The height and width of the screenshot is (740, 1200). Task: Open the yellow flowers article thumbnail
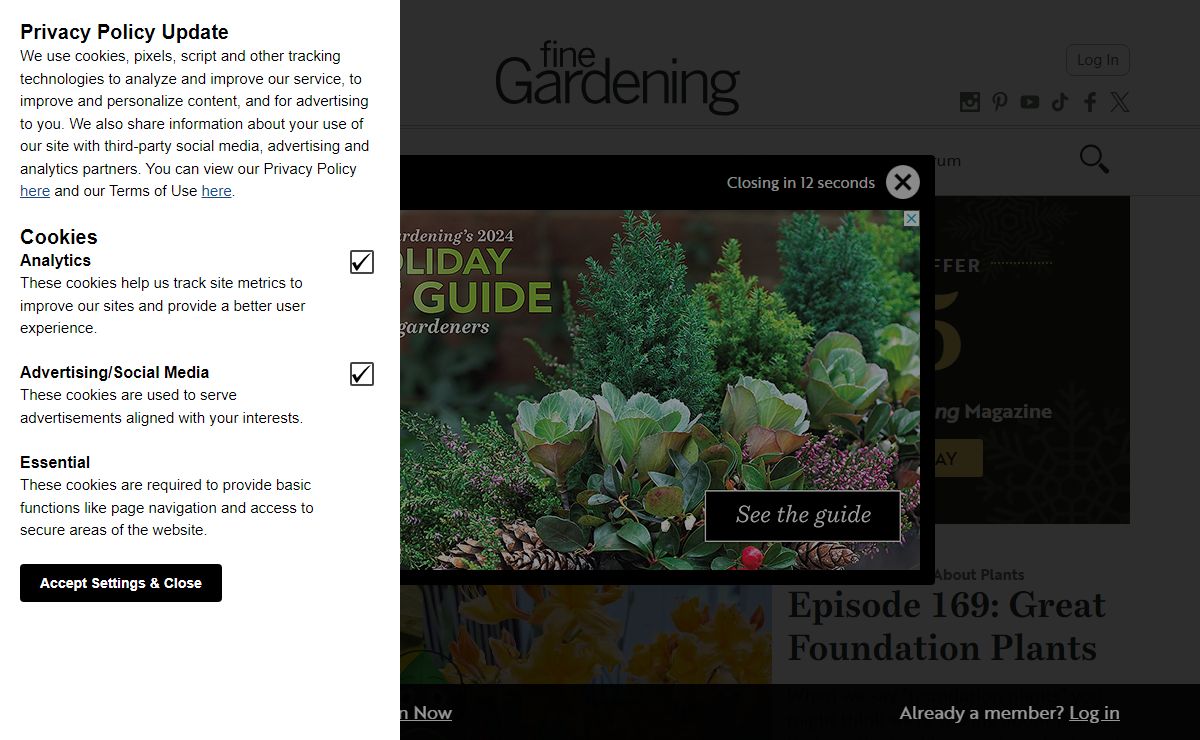(586, 635)
